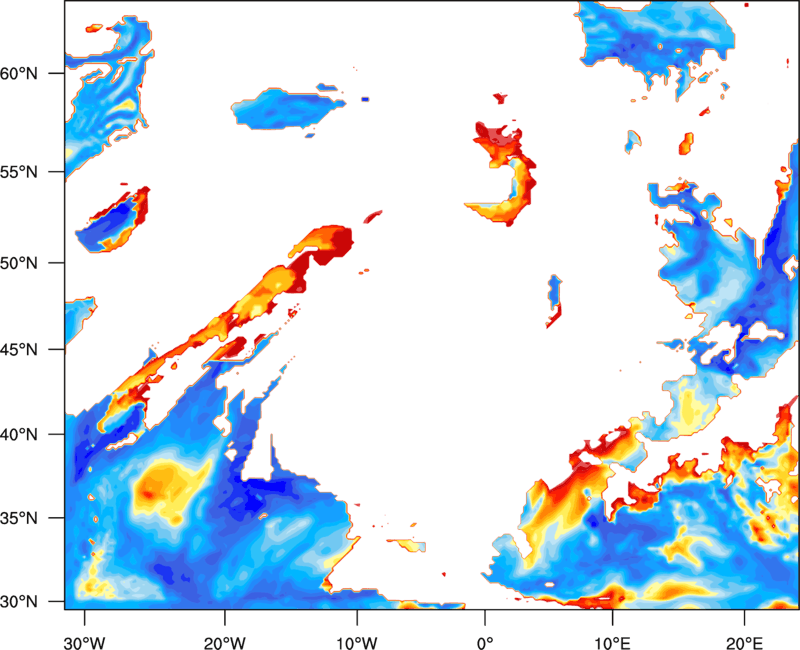The height and width of the screenshot is (650, 800).
Task: Click the 30°W longitude label
Action: (x=84, y=643)
